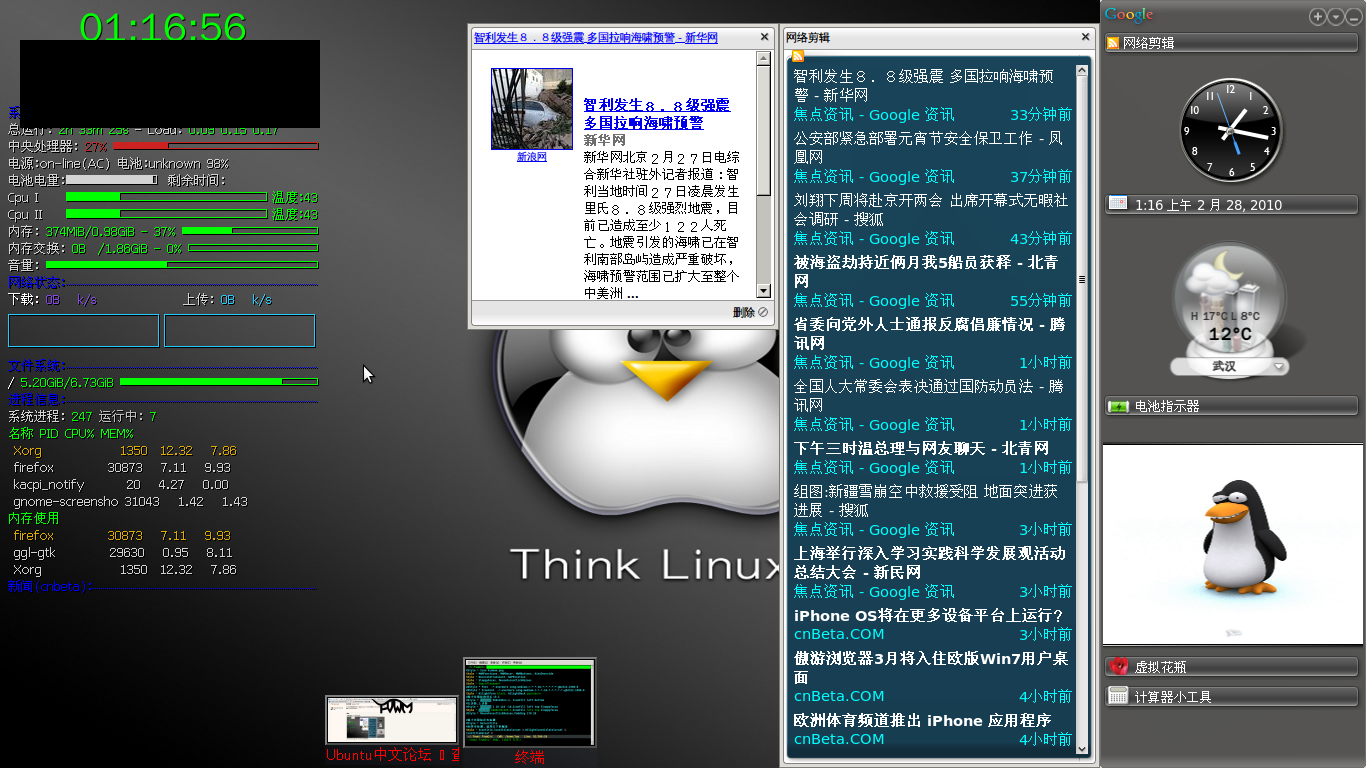Click source label 焦点资讯 - Google 资讯 at 55分钟前

click(x=874, y=301)
